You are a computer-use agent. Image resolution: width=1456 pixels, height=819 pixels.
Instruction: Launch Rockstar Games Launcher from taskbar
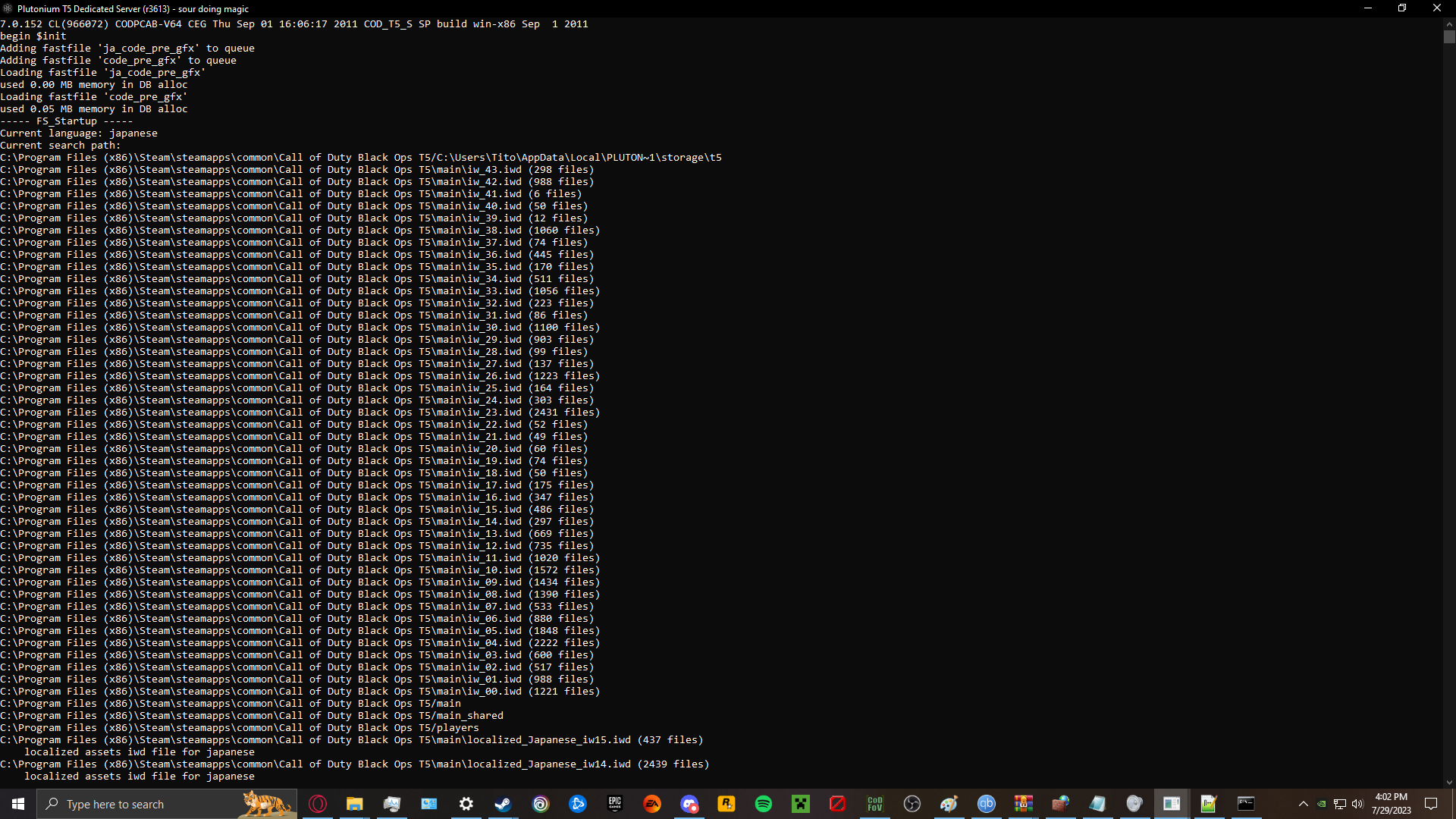pyautogui.click(x=726, y=804)
